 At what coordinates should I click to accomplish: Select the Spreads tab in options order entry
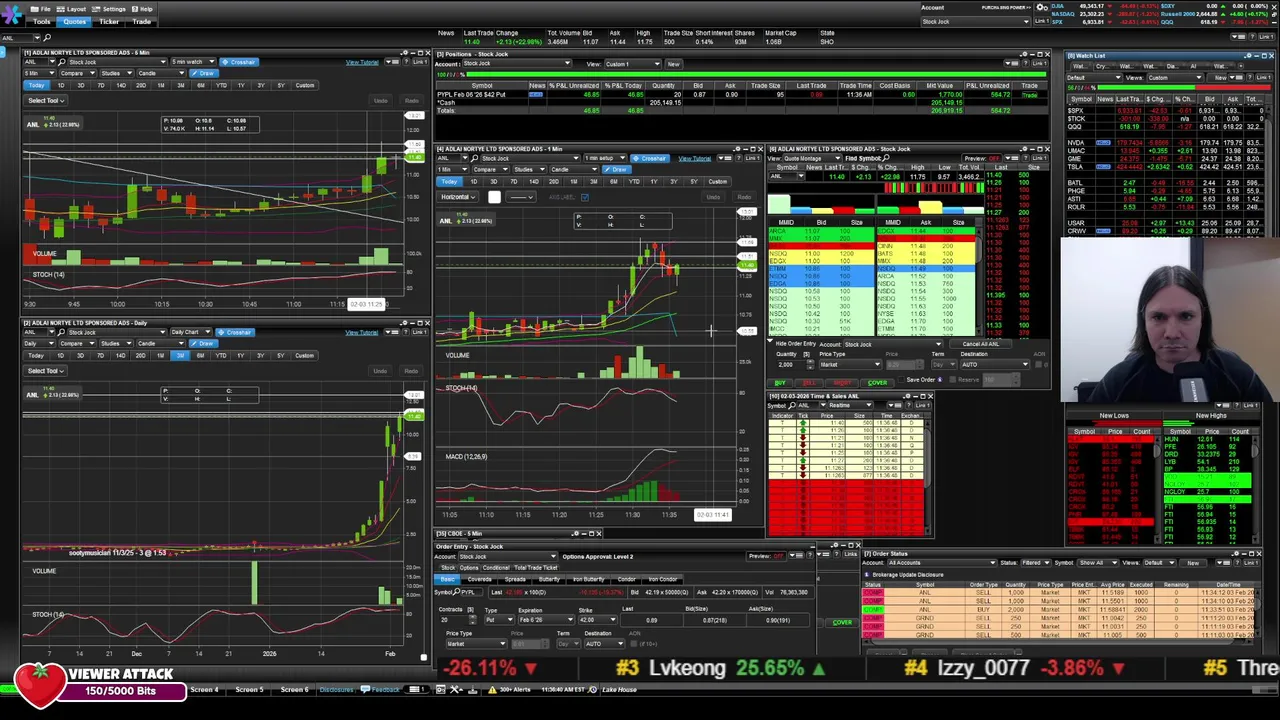click(x=515, y=579)
